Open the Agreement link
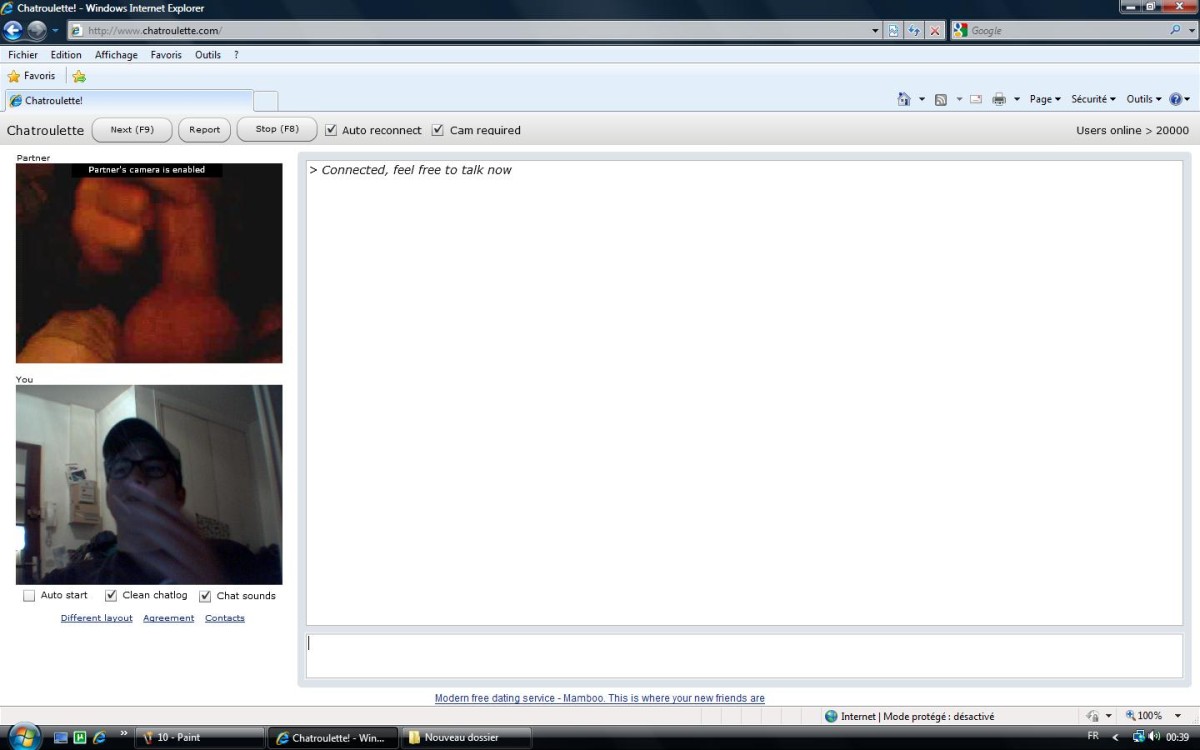The height and width of the screenshot is (750, 1200). point(169,618)
